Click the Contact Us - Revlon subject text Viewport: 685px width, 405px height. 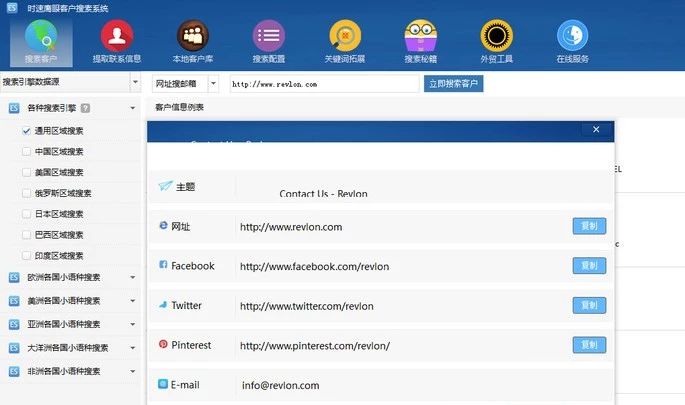(323, 194)
